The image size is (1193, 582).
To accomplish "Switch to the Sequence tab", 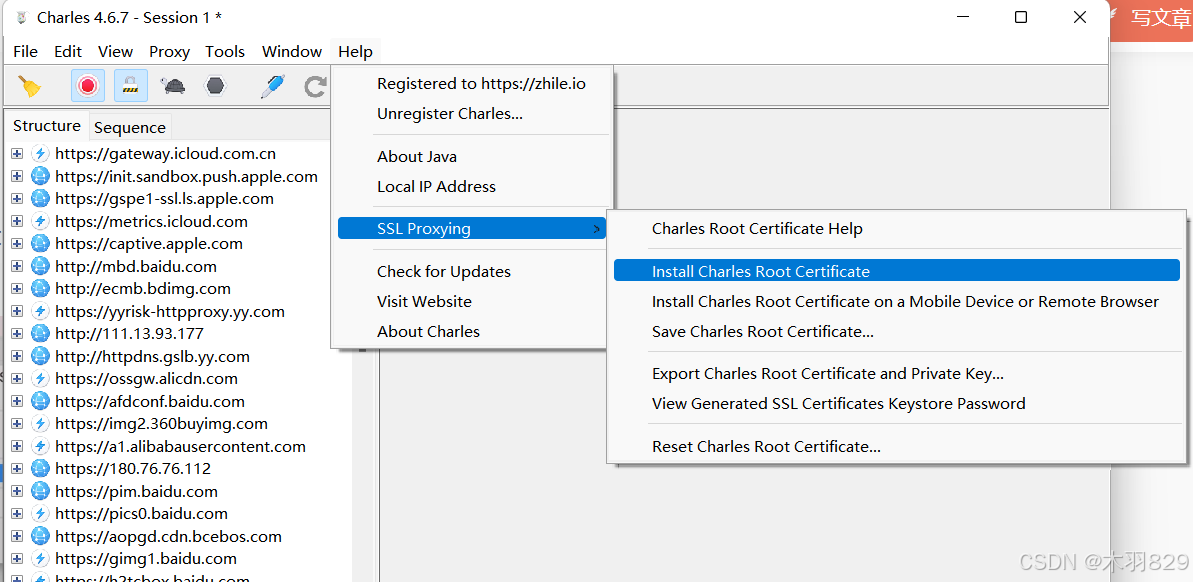I will coord(129,127).
